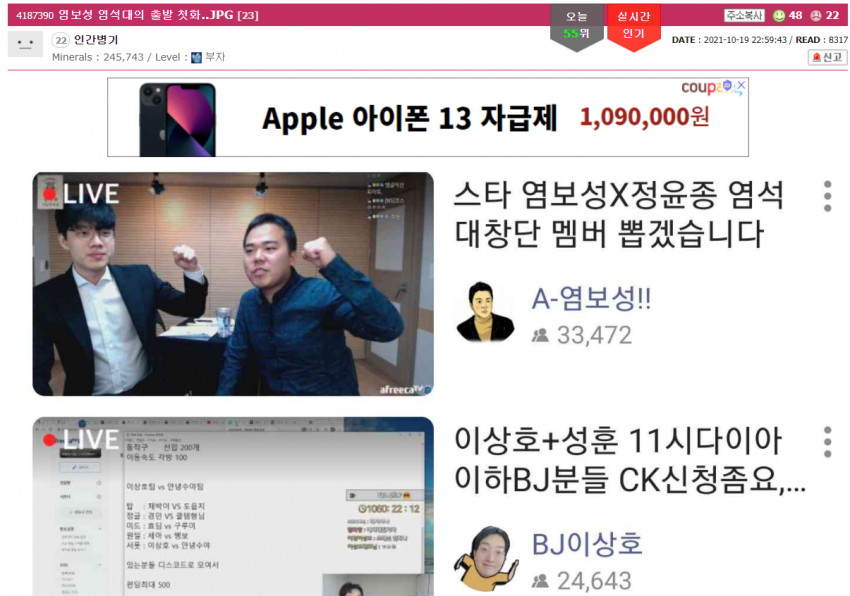The image size is (850, 596).
Task: Click the iPhone 13 product image in ad
Action: pos(178,119)
